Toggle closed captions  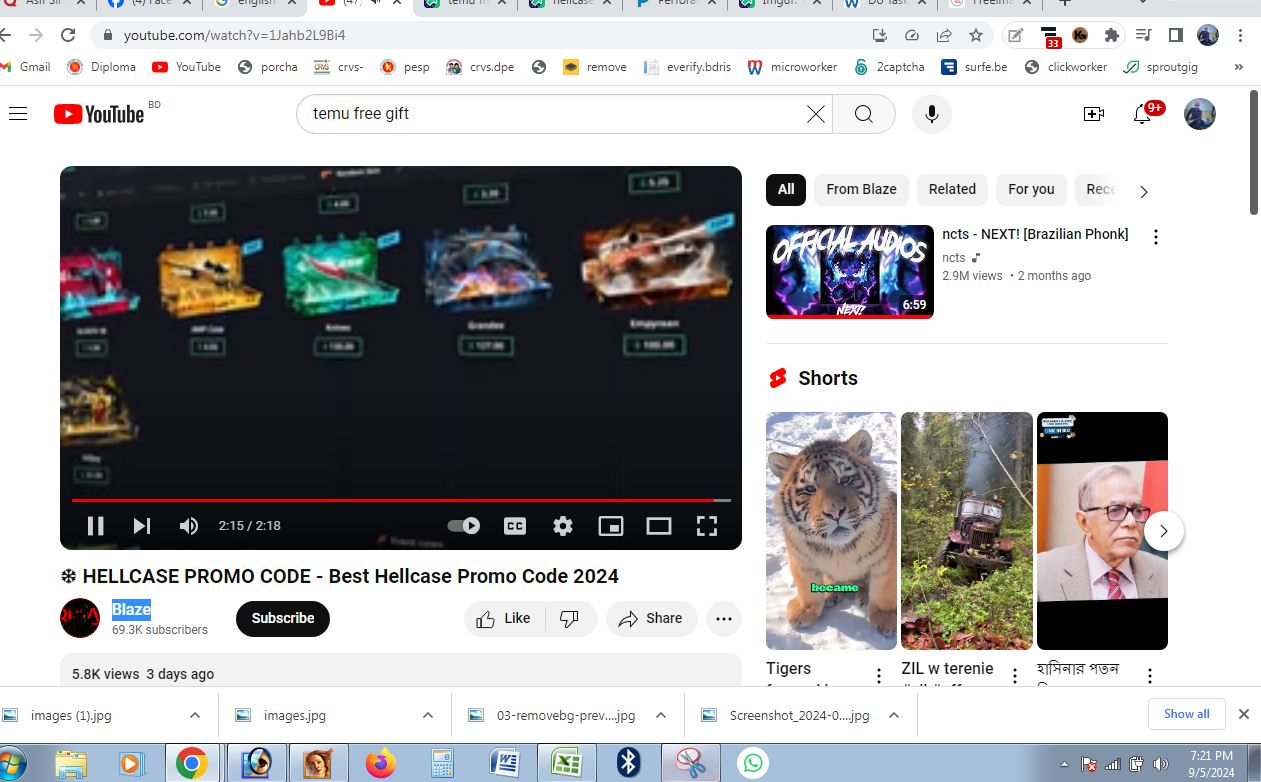(515, 526)
